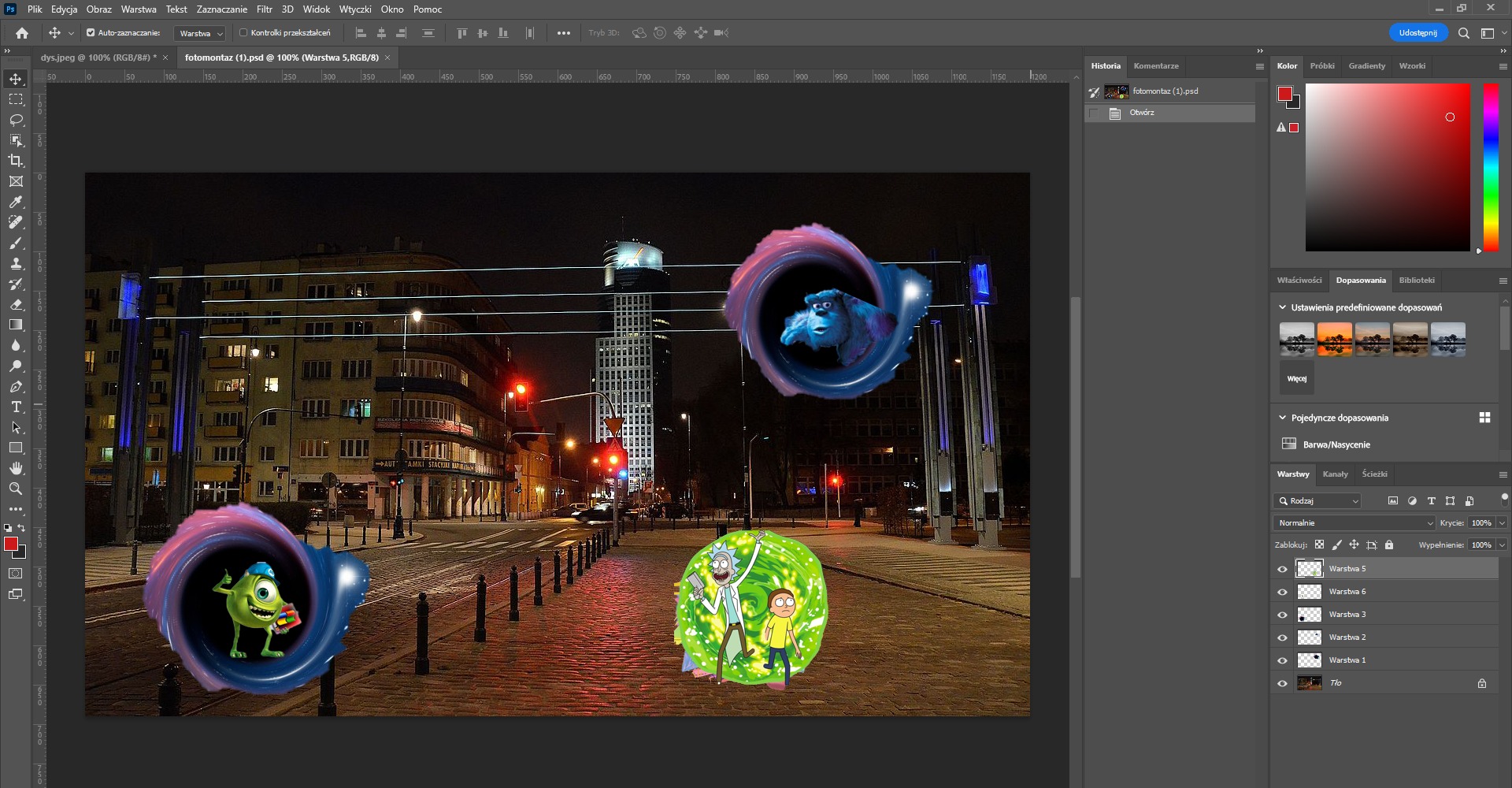Image resolution: width=1512 pixels, height=788 pixels.
Task: Select the Type tool
Action: 16,408
